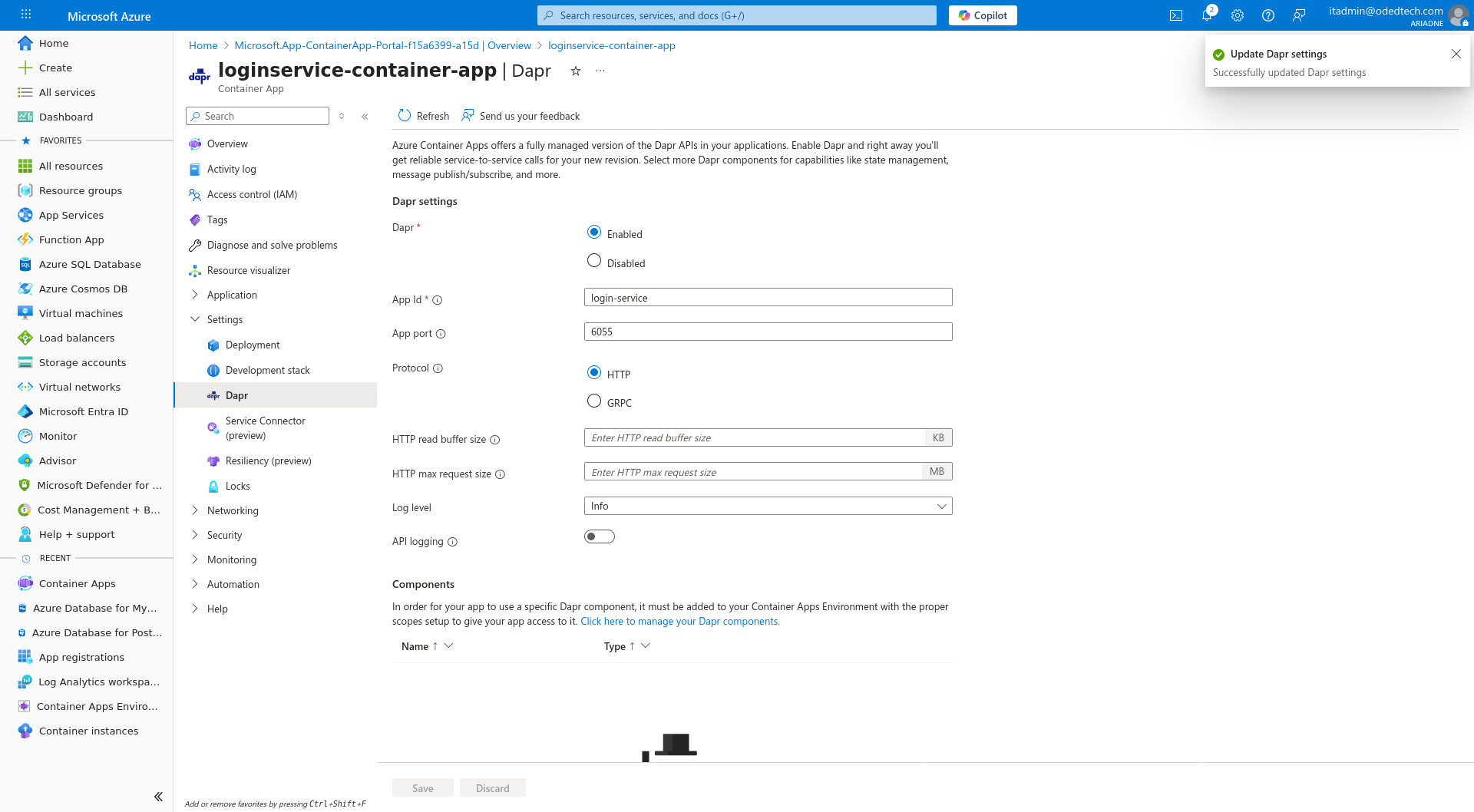The height and width of the screenshot is (812, 1474).
Task: Expand the Monitoring menu group
Action: (195, 559)
